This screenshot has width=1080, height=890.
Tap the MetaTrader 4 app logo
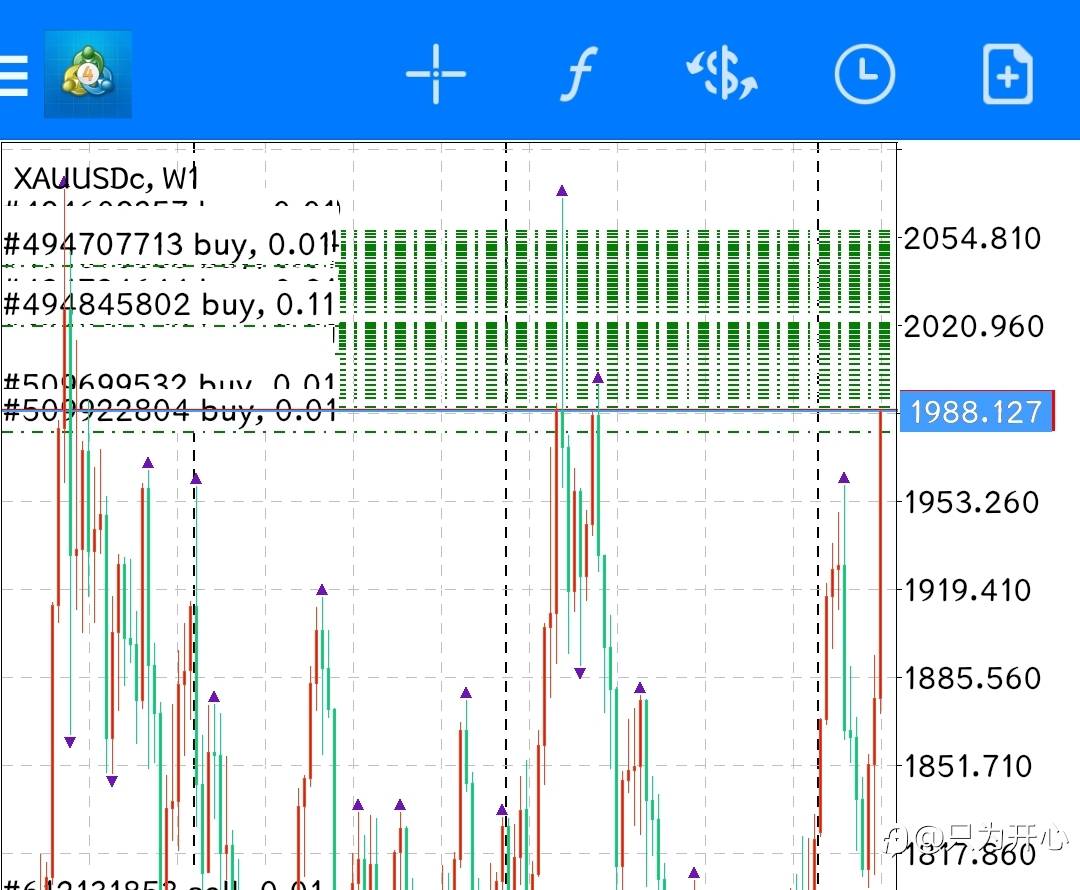coord(88,75)
